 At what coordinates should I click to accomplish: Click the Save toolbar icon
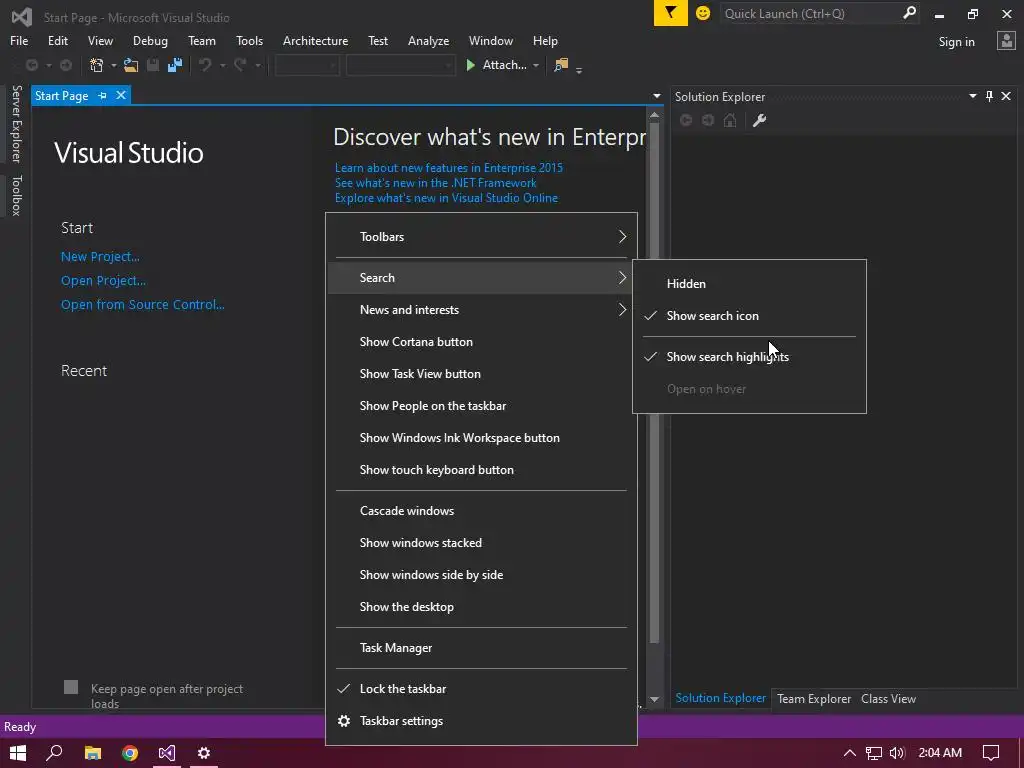point(153,65)
